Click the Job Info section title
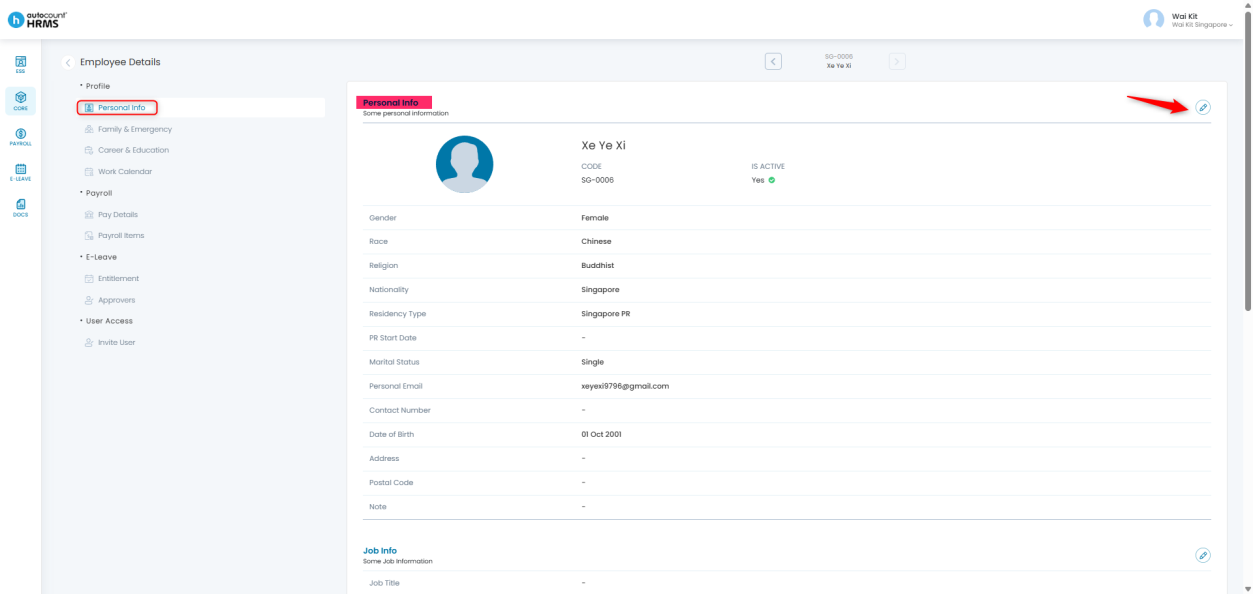1253x594 pixels. (x=380, y=550)
